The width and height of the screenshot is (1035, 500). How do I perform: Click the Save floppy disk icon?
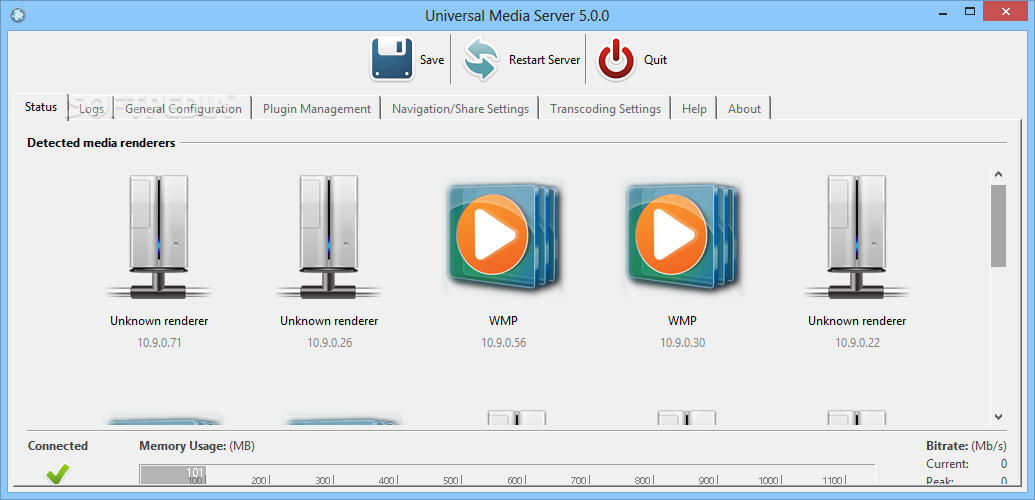392,59
